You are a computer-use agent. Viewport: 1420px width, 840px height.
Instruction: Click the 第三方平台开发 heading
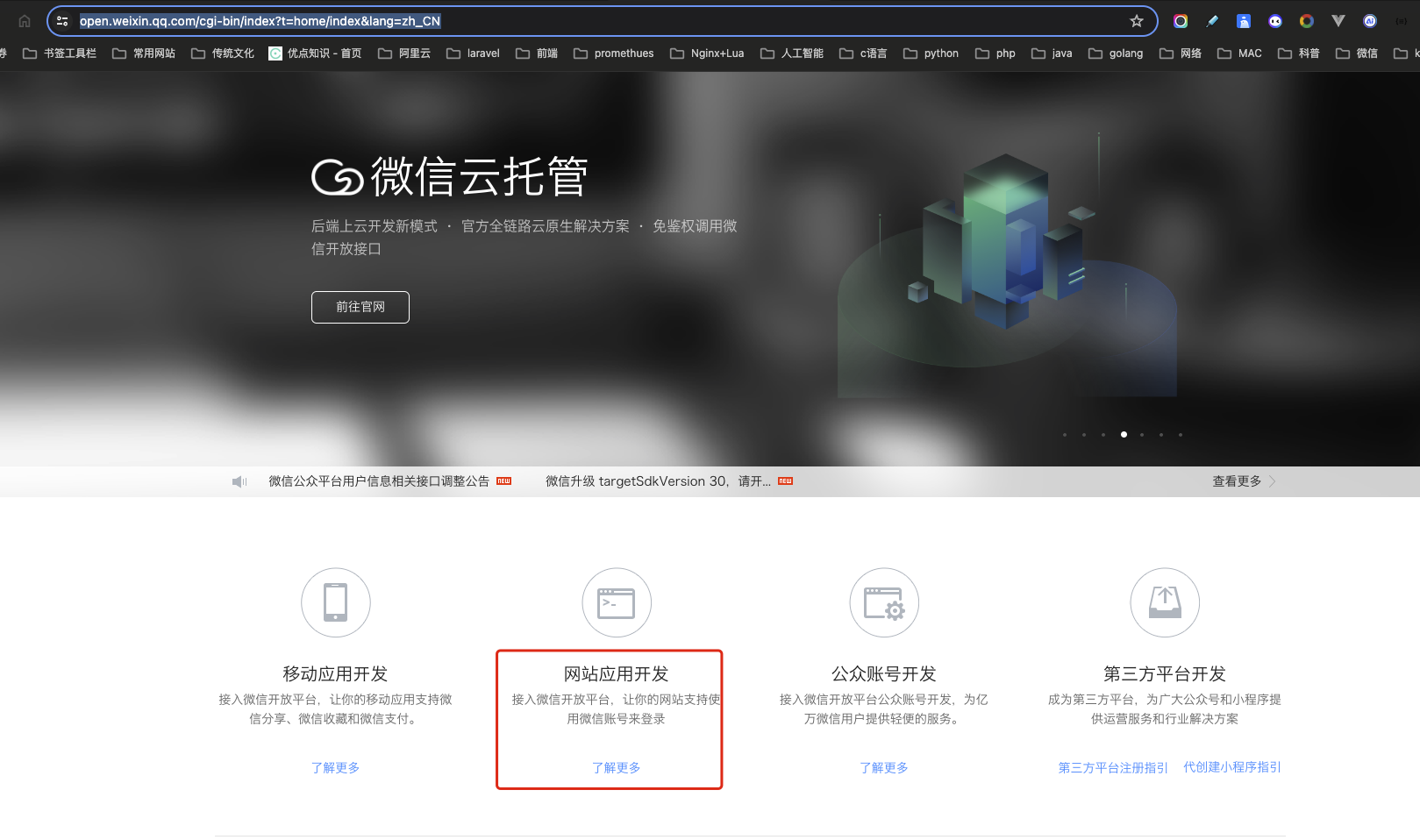pos(1165,673)
